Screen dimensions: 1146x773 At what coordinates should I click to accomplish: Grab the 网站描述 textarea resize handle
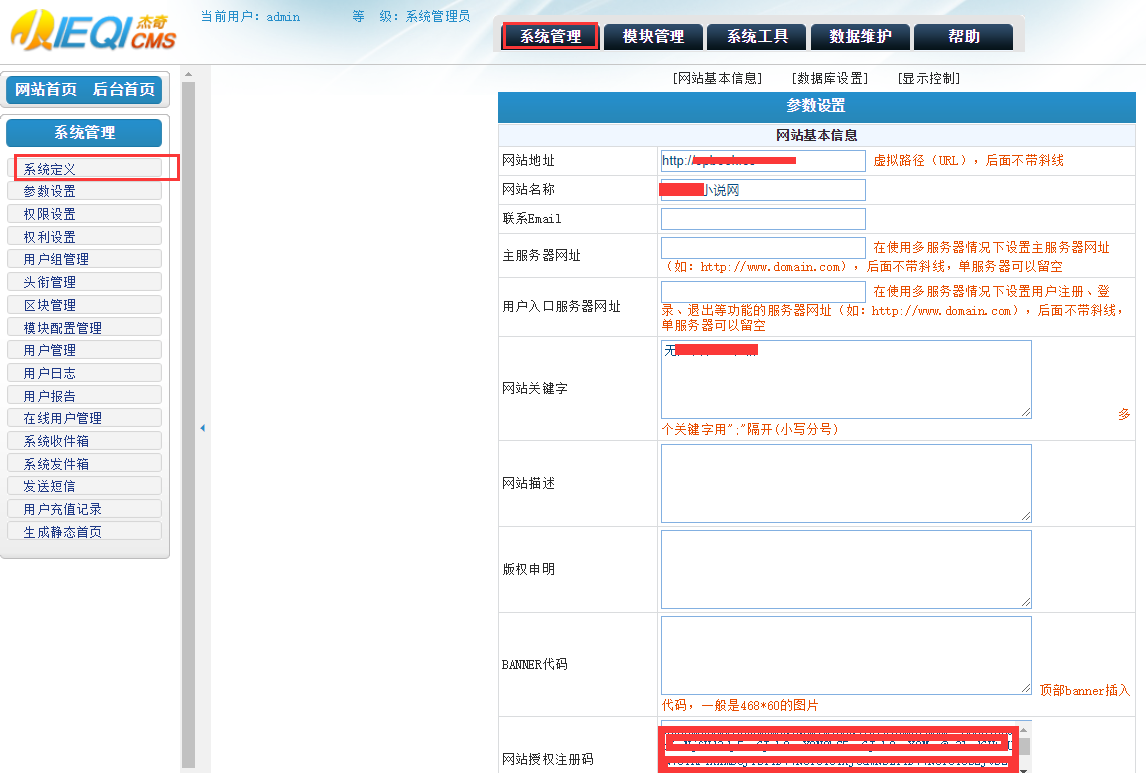click(1026, 517)
